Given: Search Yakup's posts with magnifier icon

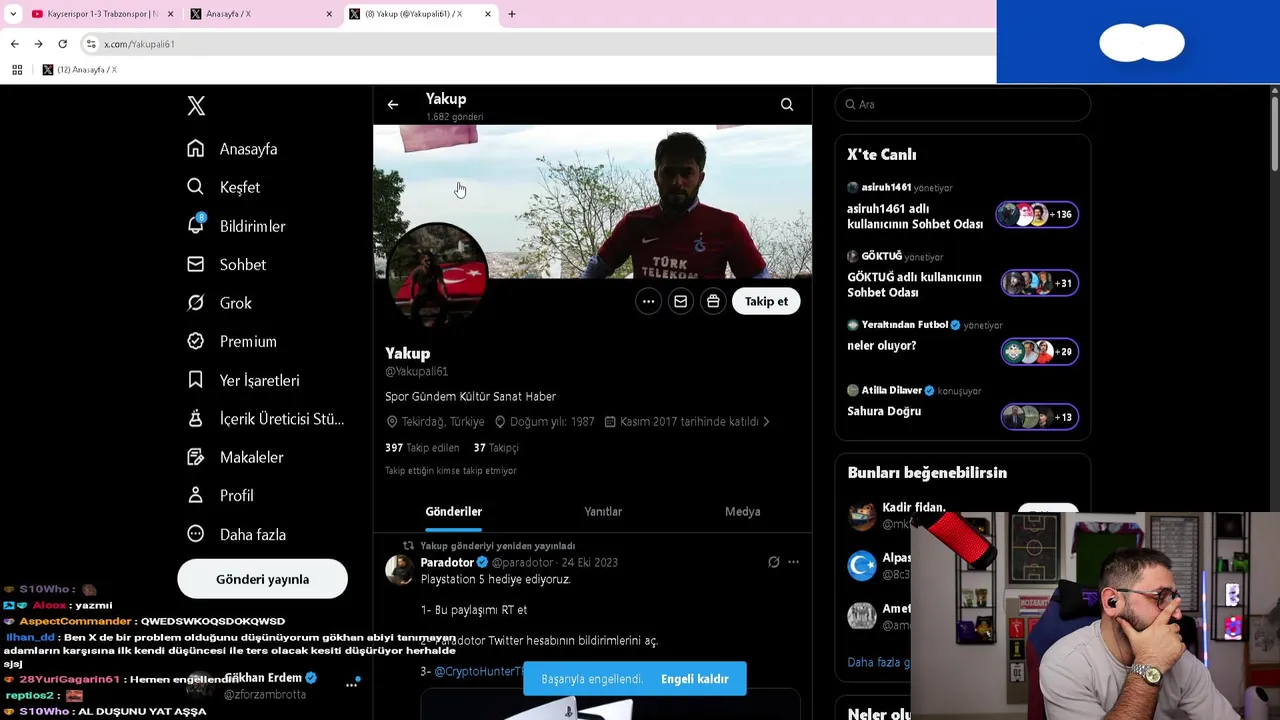Looking at the screenshot, I should click(787, 104).
